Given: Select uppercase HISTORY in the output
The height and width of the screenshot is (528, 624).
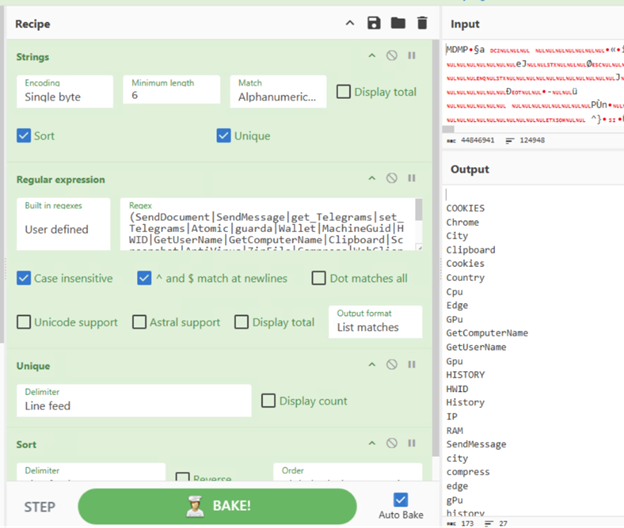Looking at the screenshot, I should coord(465,375).
